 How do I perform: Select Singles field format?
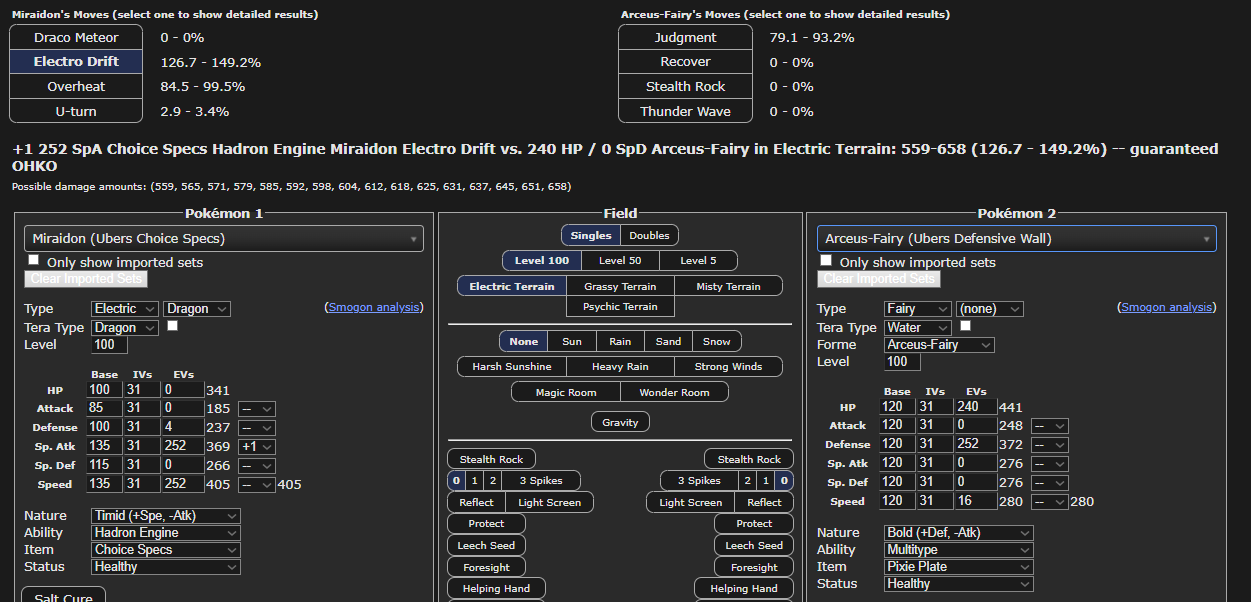point(591,236)
